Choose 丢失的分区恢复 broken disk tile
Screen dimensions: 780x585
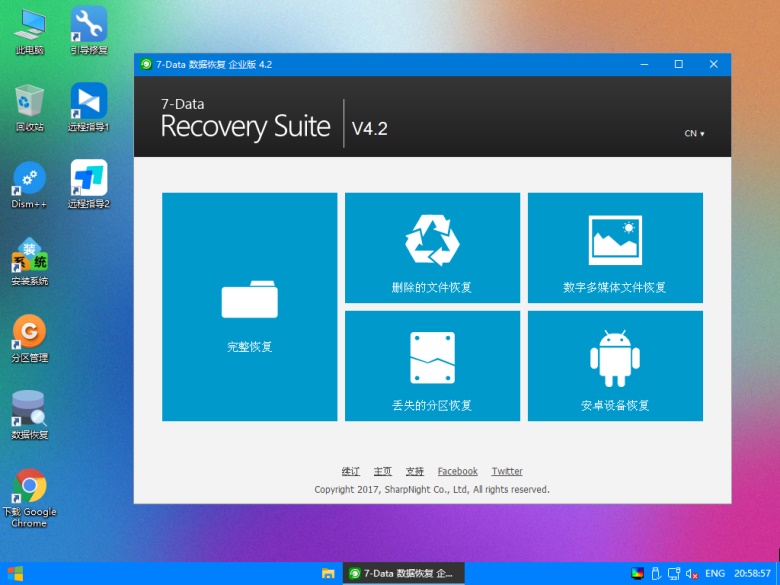(x=432, y=365)
